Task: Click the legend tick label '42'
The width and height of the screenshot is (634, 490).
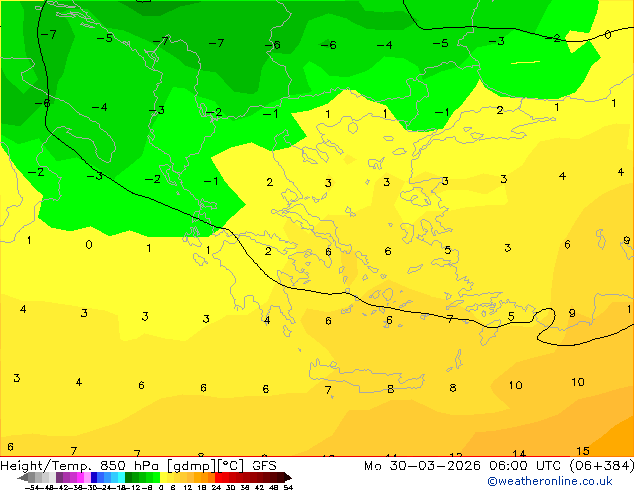Action: [x=259, y=487]
